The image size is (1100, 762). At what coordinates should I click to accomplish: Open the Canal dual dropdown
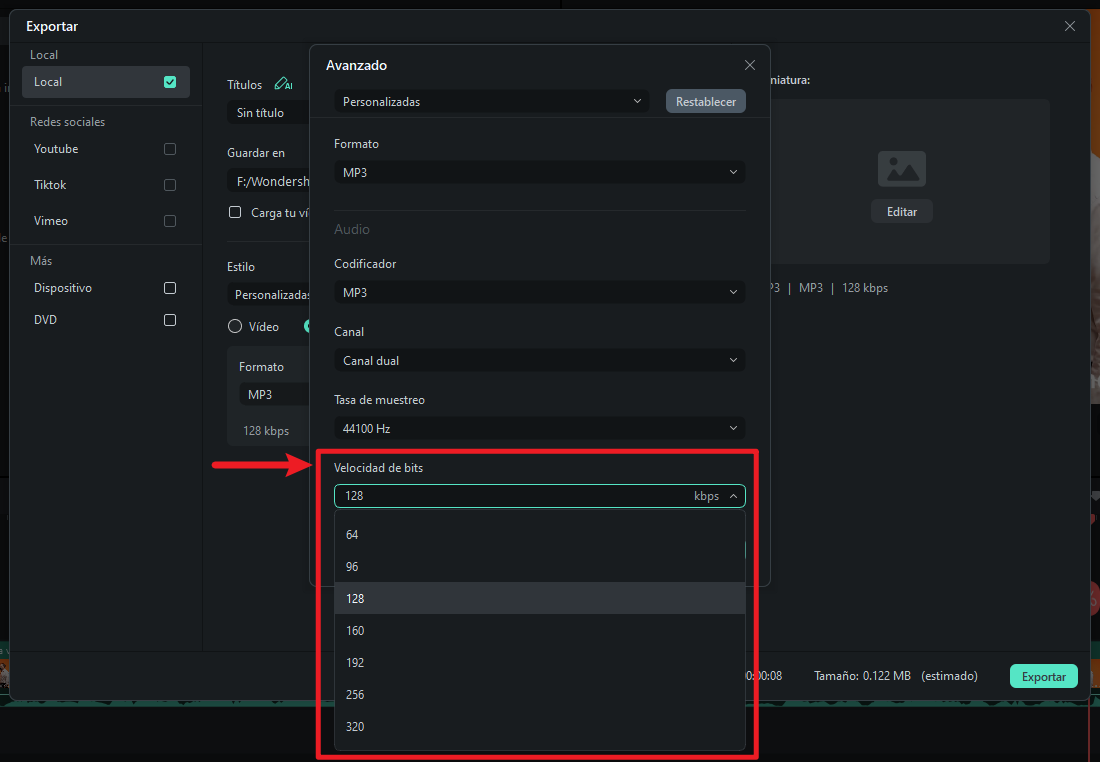(539, 360)
